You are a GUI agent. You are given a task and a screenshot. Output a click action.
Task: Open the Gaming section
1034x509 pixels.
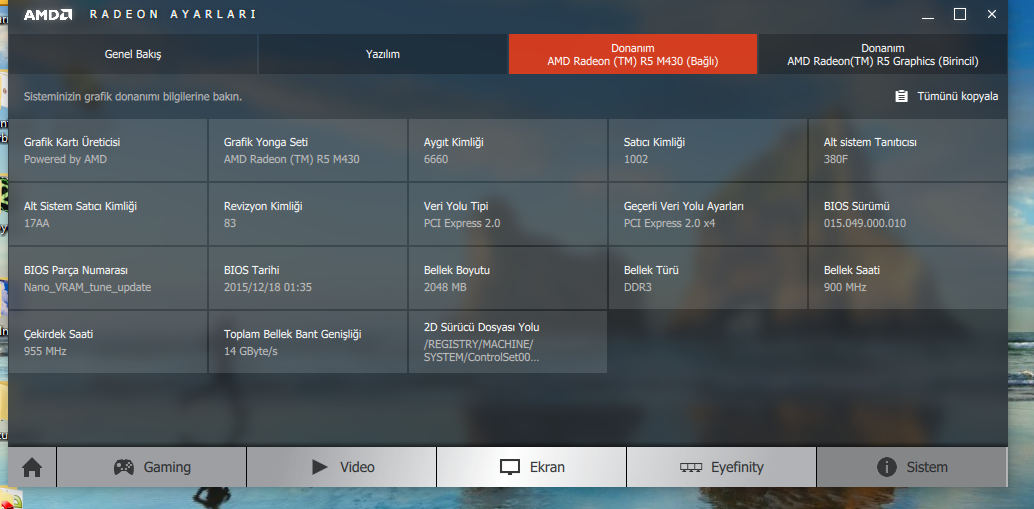[x=152, y=467]
